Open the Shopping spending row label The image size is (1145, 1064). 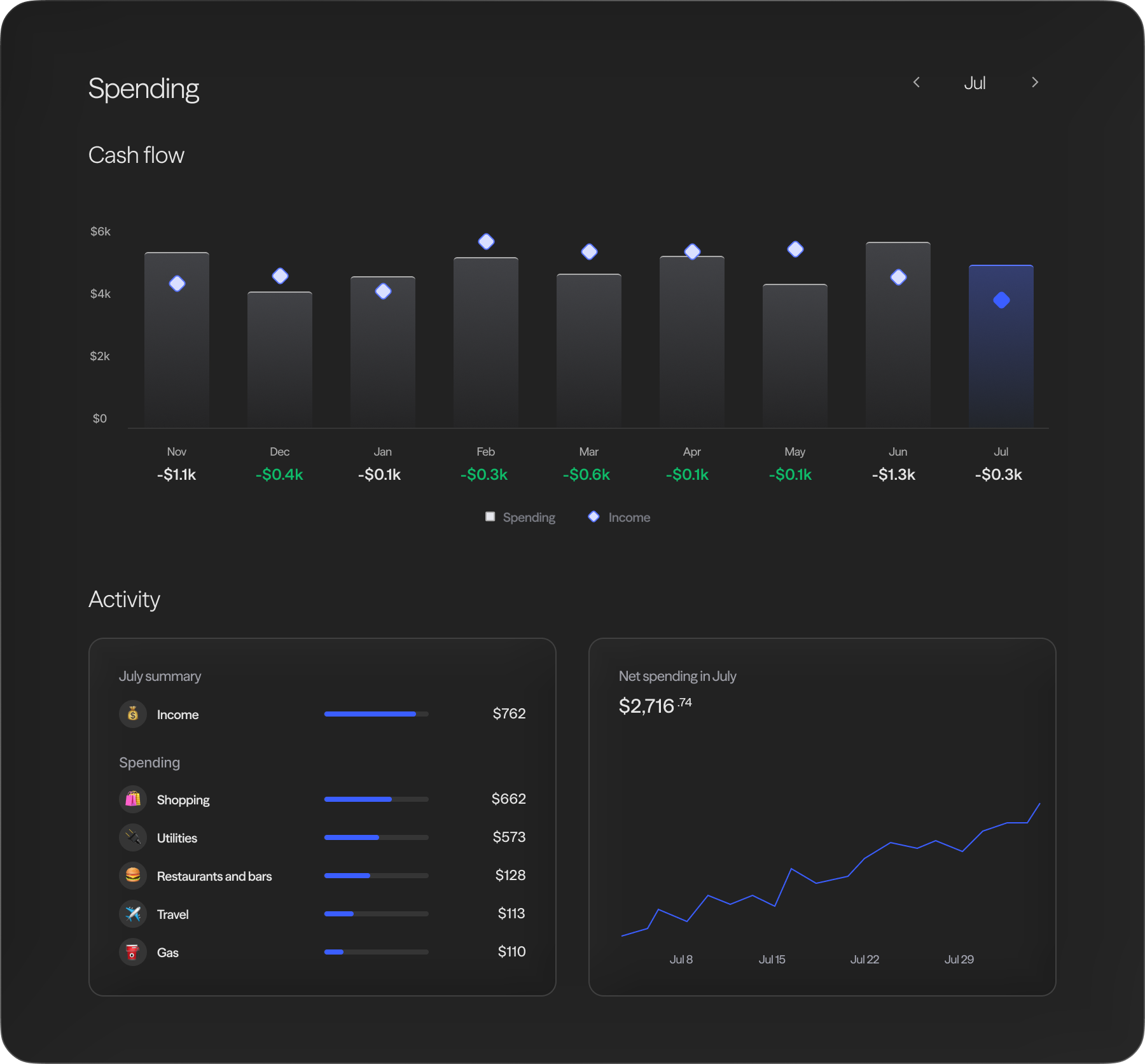pos(183,800)
